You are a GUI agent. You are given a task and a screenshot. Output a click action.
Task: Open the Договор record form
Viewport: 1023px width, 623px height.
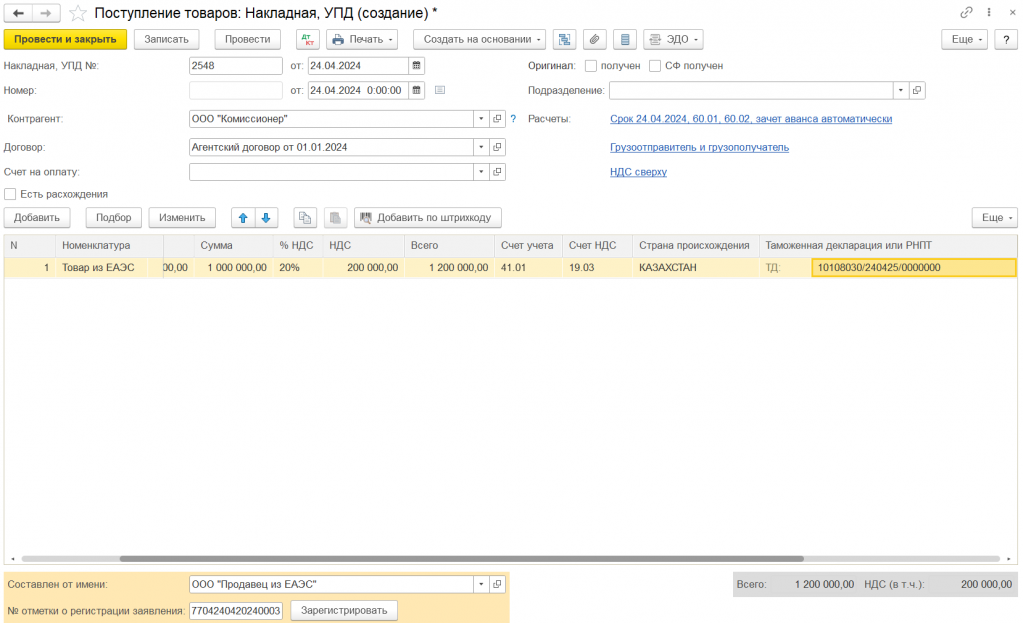click(497, 147)
